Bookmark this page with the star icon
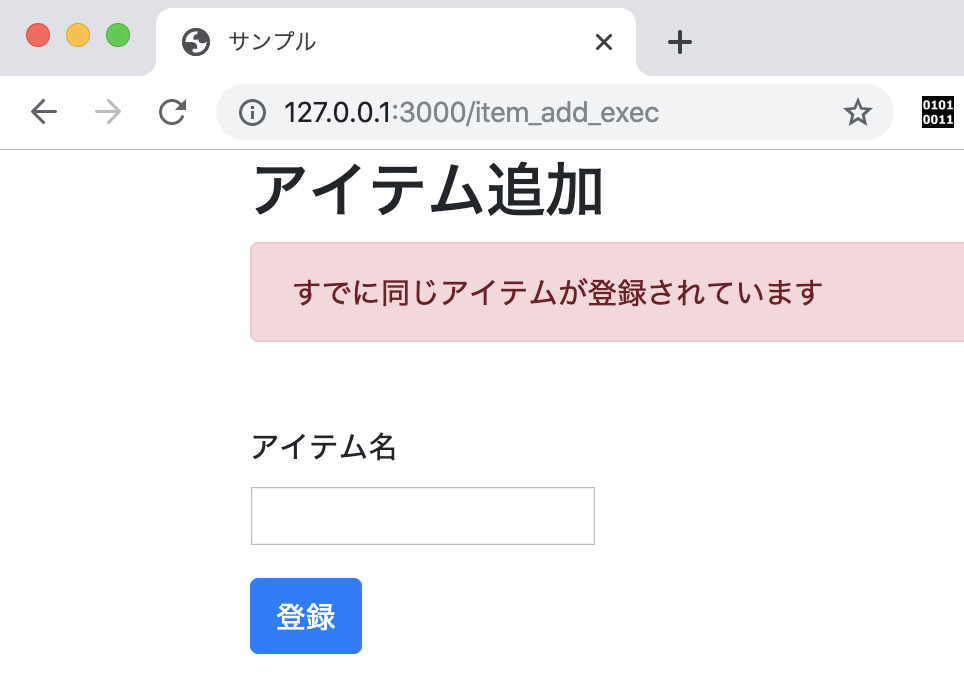Screen dimensions: 964x680 click(x=858, y=112)
